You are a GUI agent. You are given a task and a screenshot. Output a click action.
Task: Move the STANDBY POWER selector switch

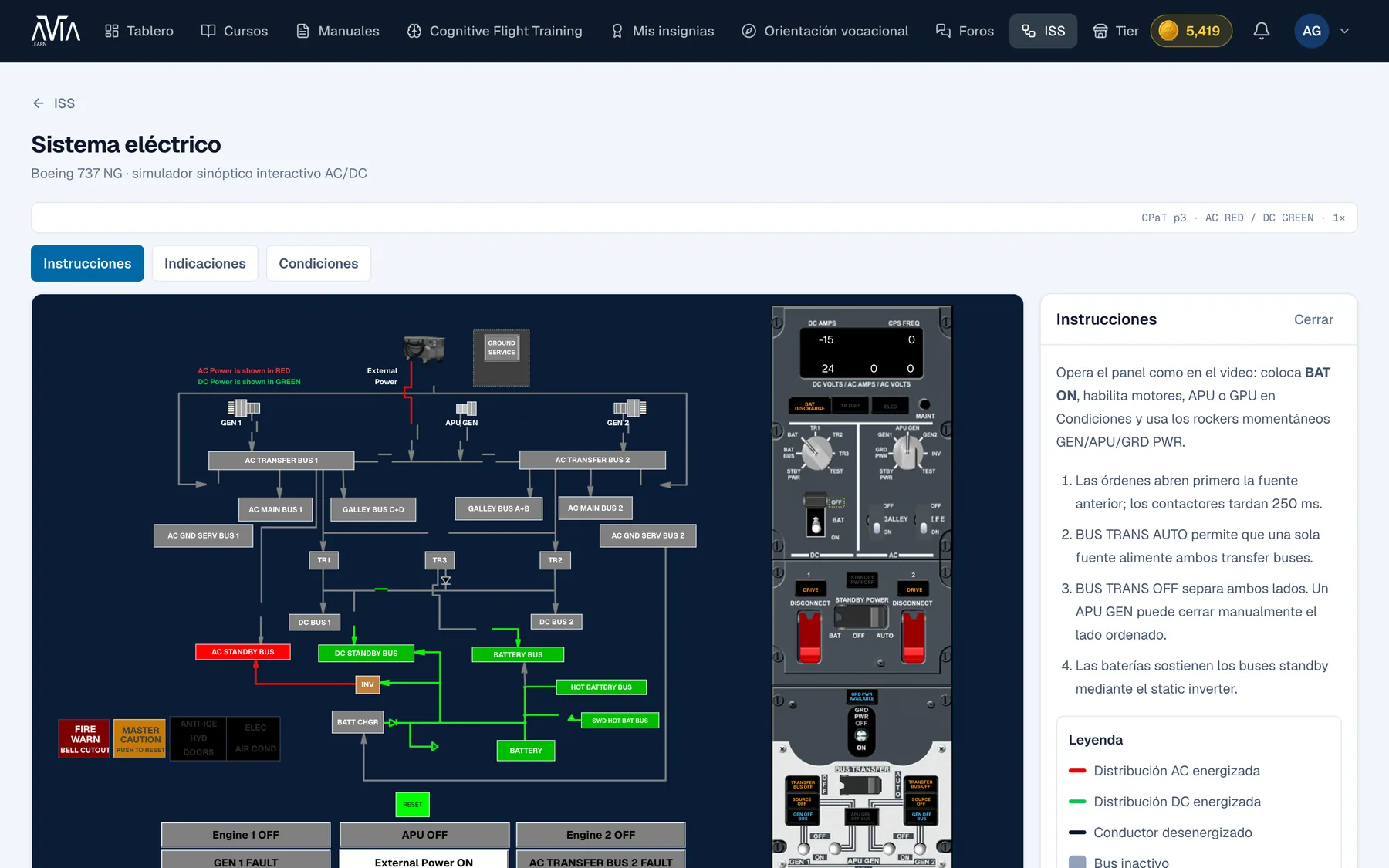[x=861, y=617]
